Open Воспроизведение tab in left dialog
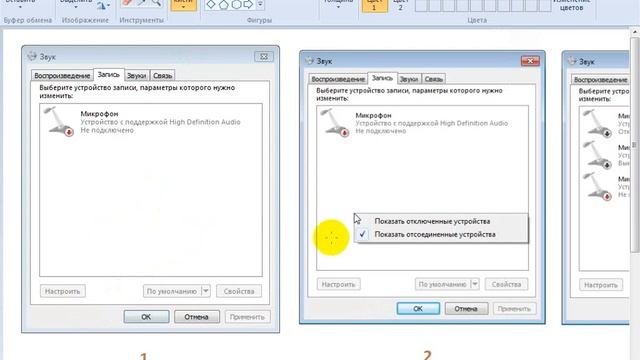This screenshot has width=640, height=360. point(62,76)
